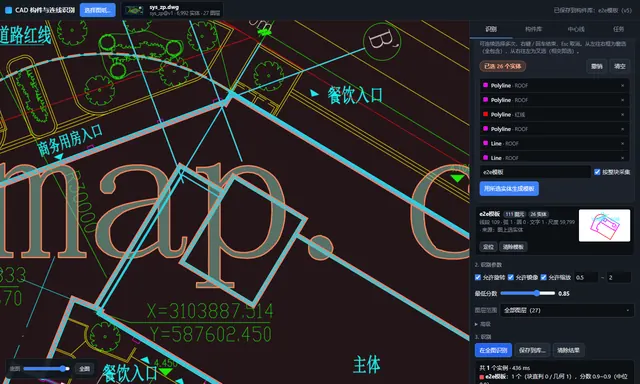The height and width of the screenshot is (384, 640).
Task: Select the first Line ROOF row
Action: click(x=554, y=144)
